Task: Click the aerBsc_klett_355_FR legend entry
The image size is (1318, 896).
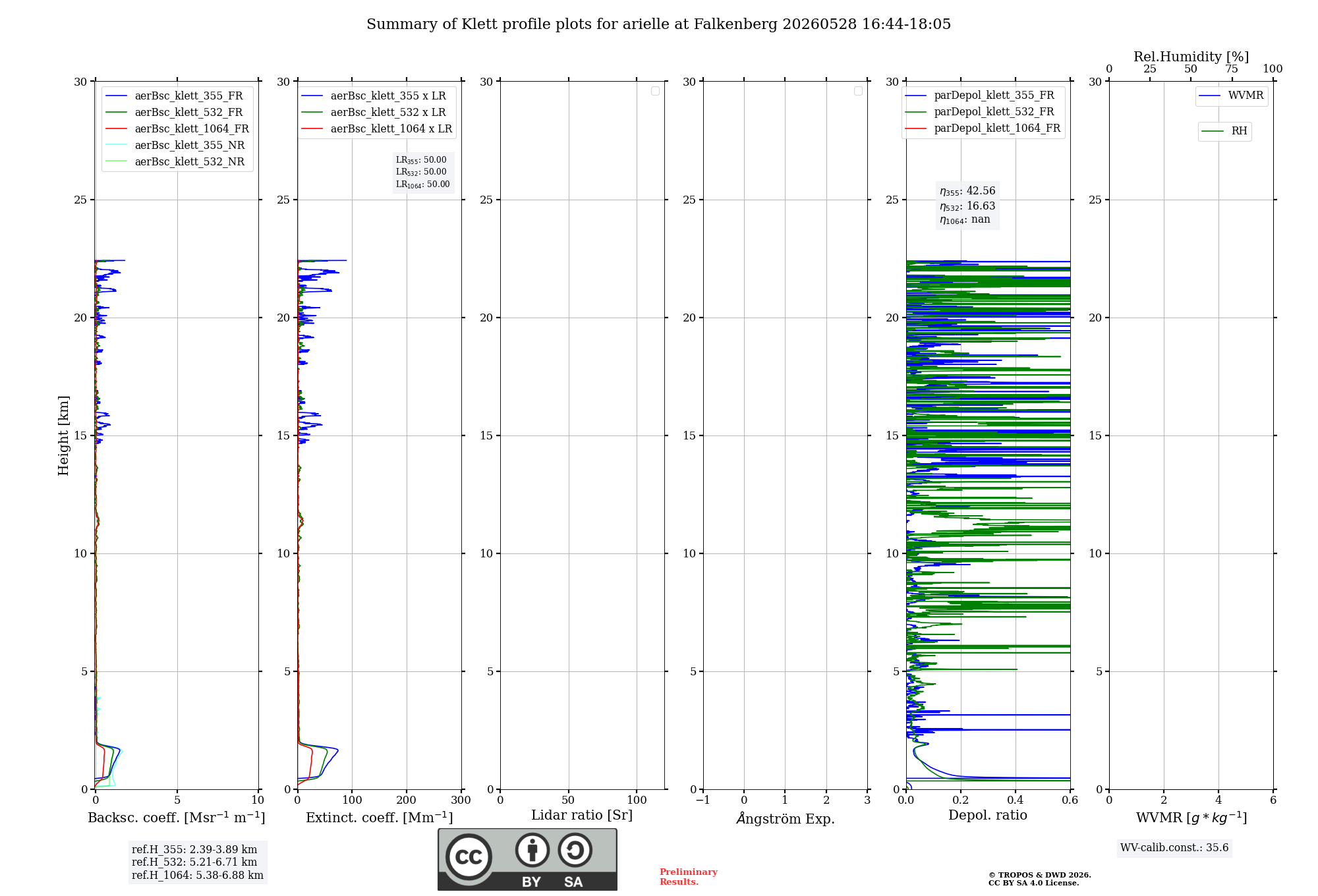Action: pos(174,96)
